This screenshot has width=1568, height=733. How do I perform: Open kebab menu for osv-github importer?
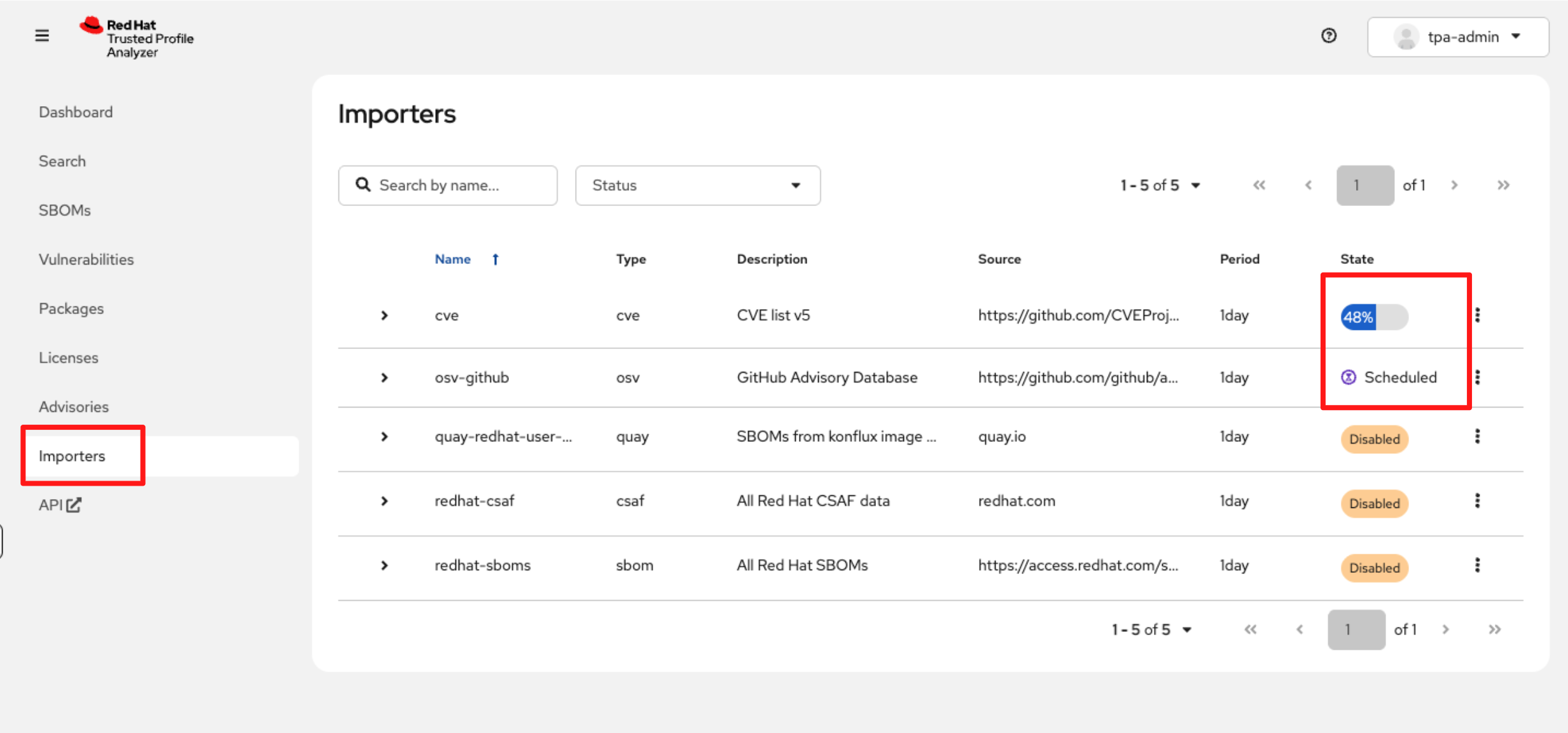[x=1477, y=377]
